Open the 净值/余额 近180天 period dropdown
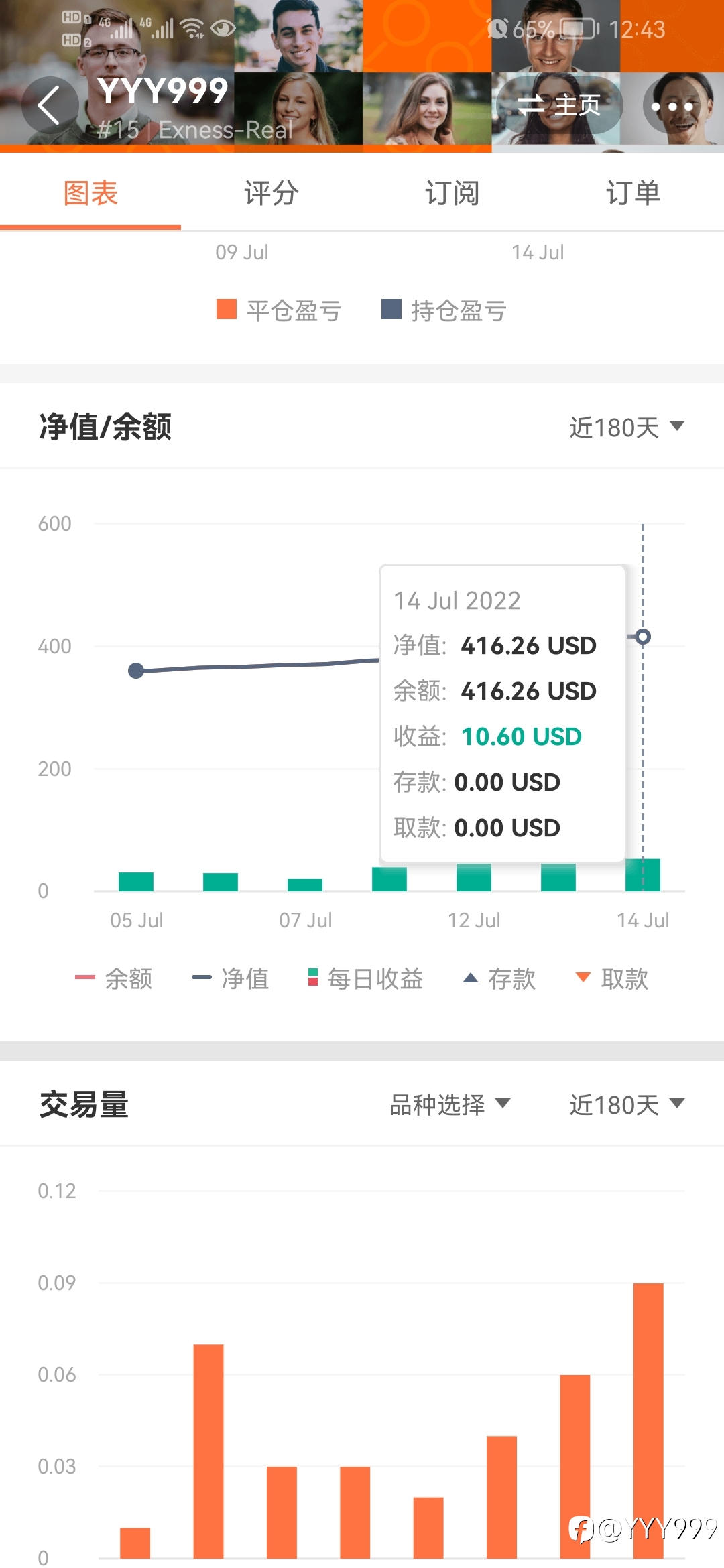This screenshot has height=1568, width=724. (x=627, y=427)
